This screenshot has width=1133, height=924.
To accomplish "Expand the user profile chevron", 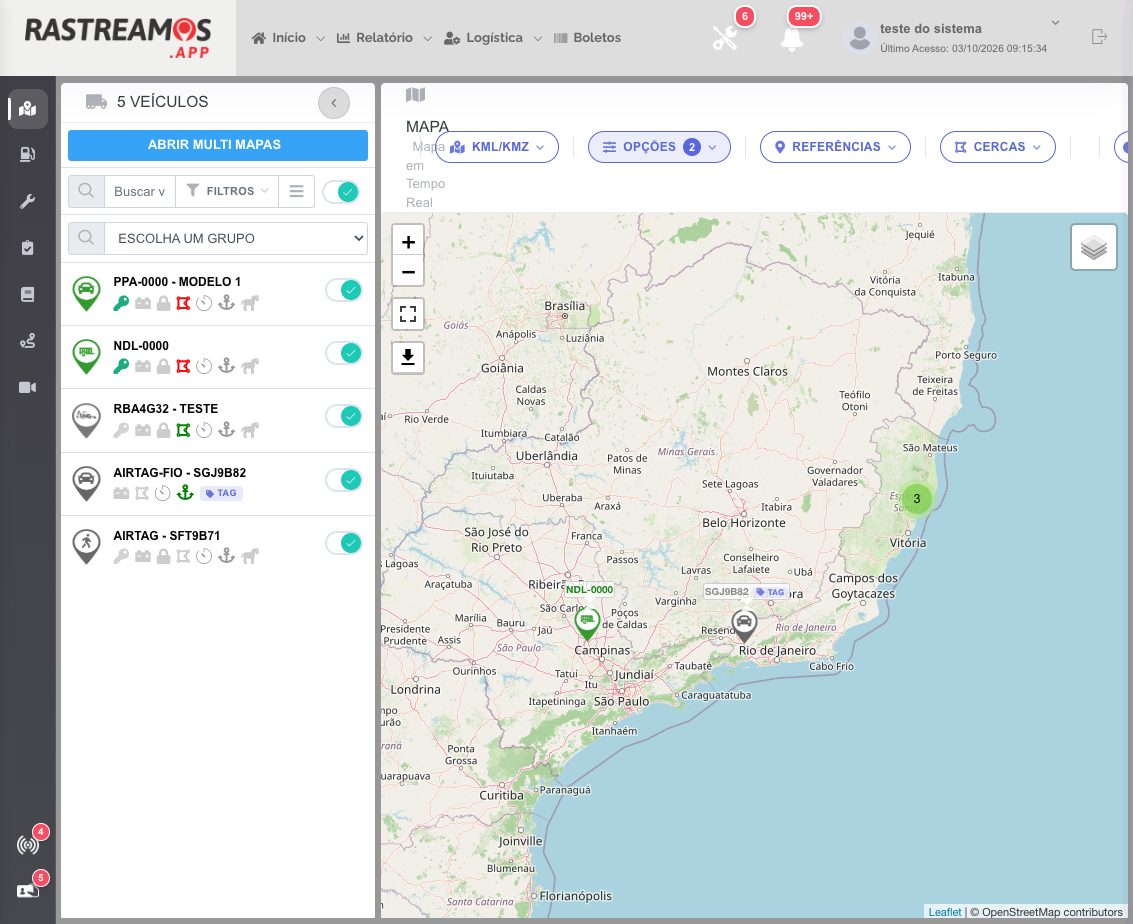I will (1055, 22).
